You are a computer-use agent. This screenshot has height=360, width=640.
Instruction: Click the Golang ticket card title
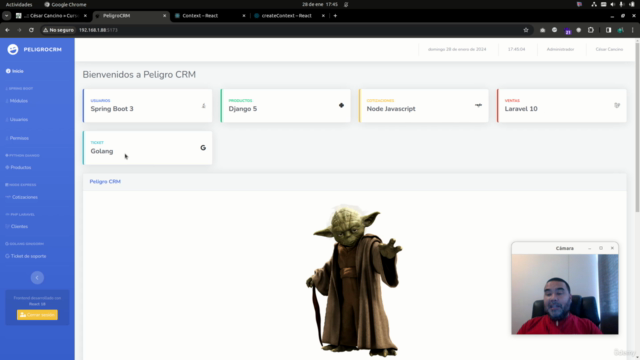tap(102, 151)
